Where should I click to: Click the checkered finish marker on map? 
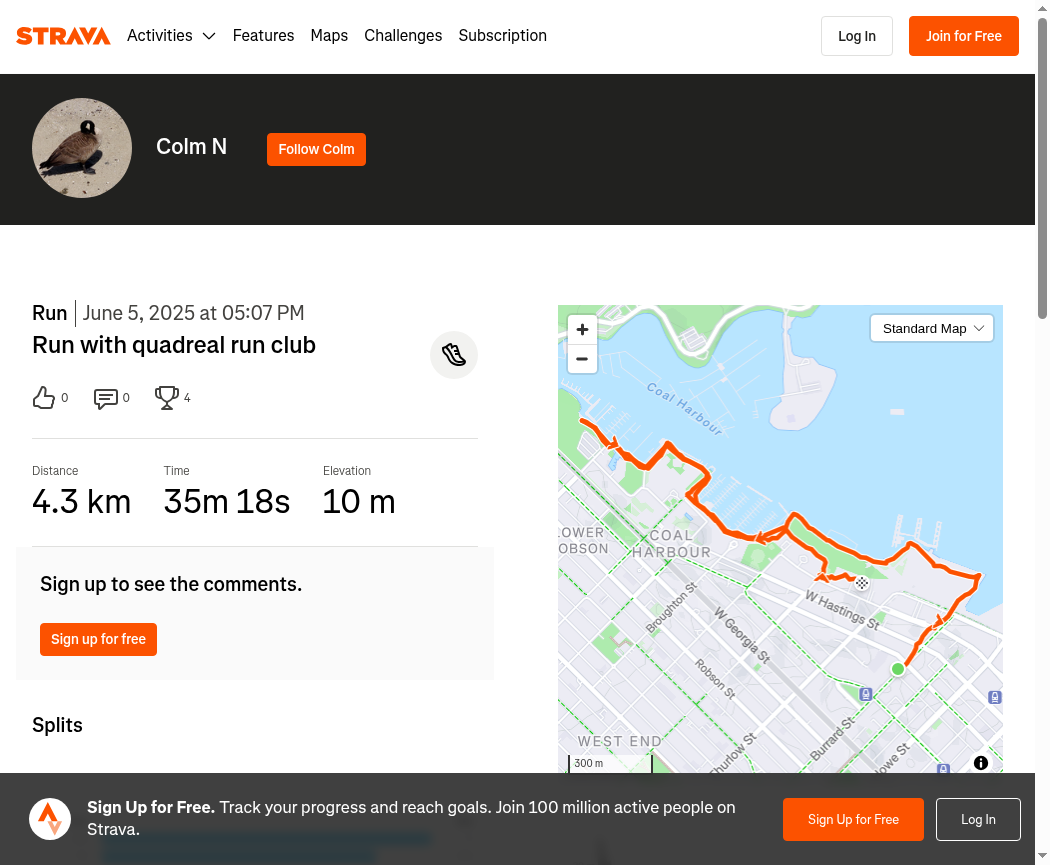click(862, 582)
